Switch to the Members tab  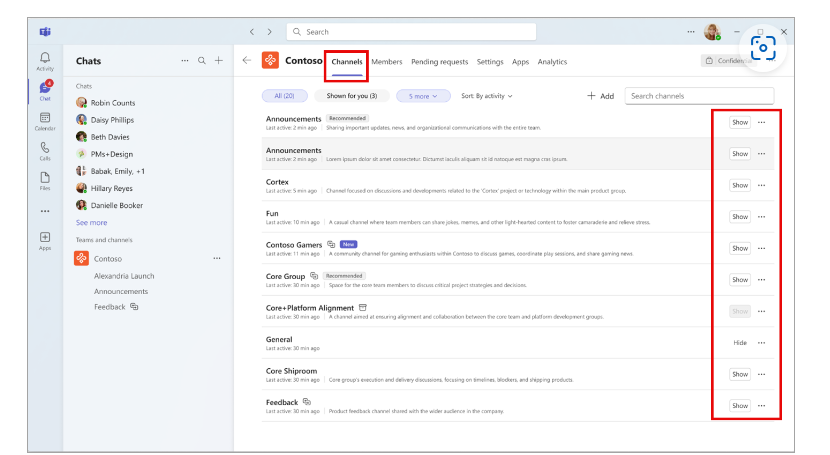[x=386, y=62]
